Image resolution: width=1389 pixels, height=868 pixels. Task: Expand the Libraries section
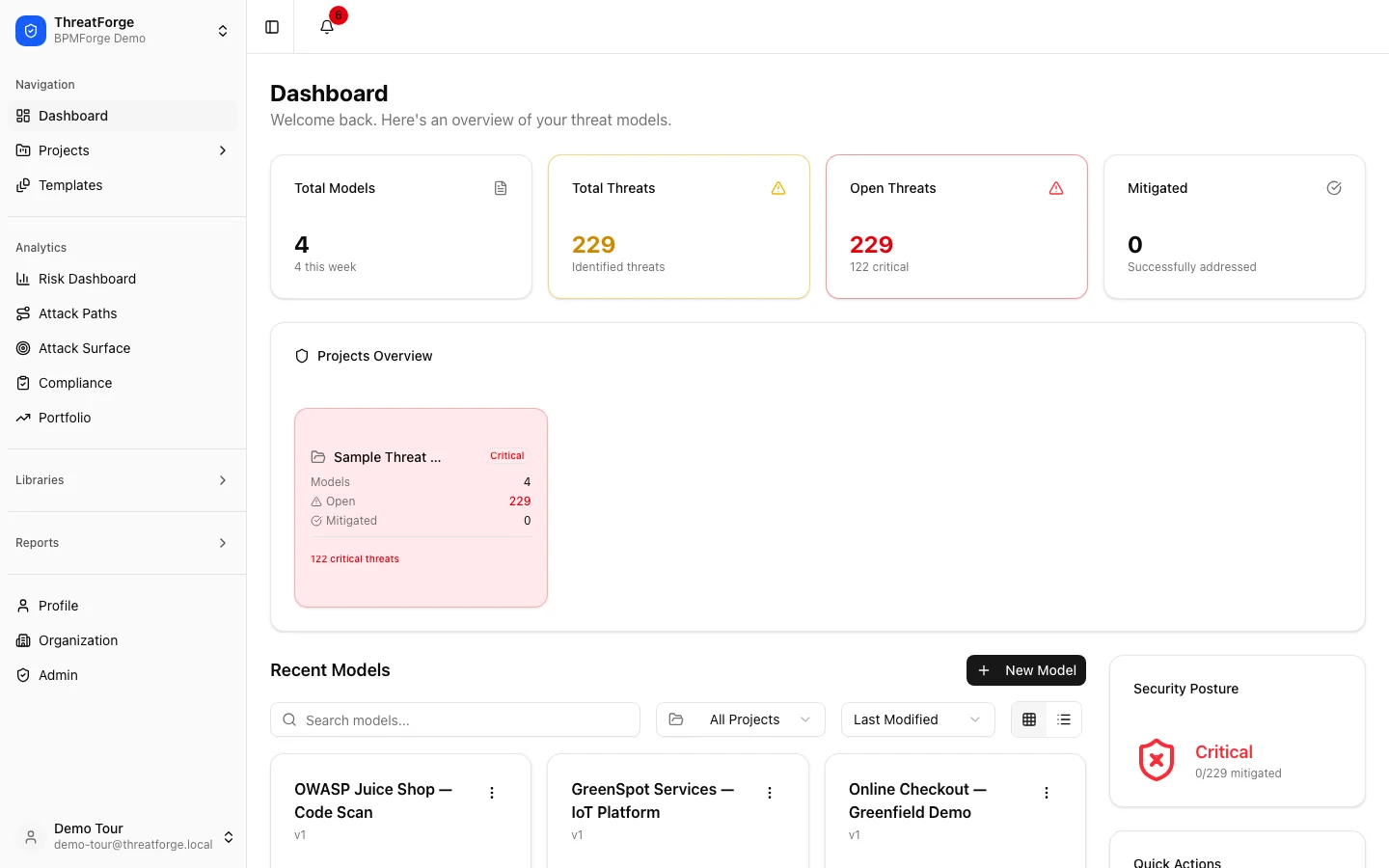click(x=123, y=480)
